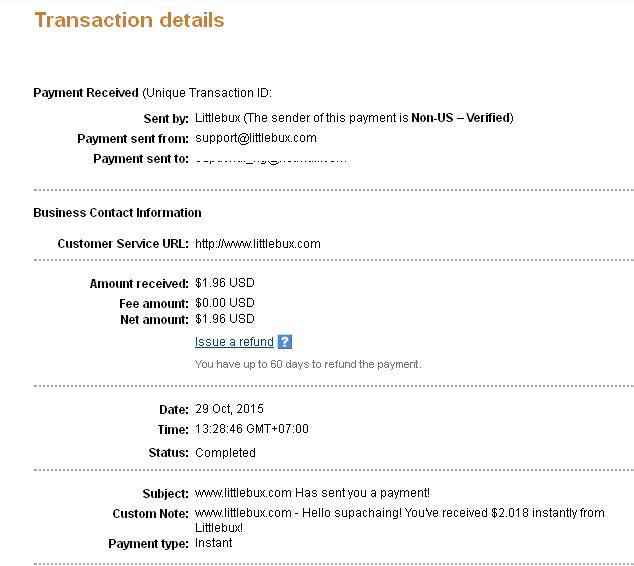Click the obscured Payment sent to address

270,159
